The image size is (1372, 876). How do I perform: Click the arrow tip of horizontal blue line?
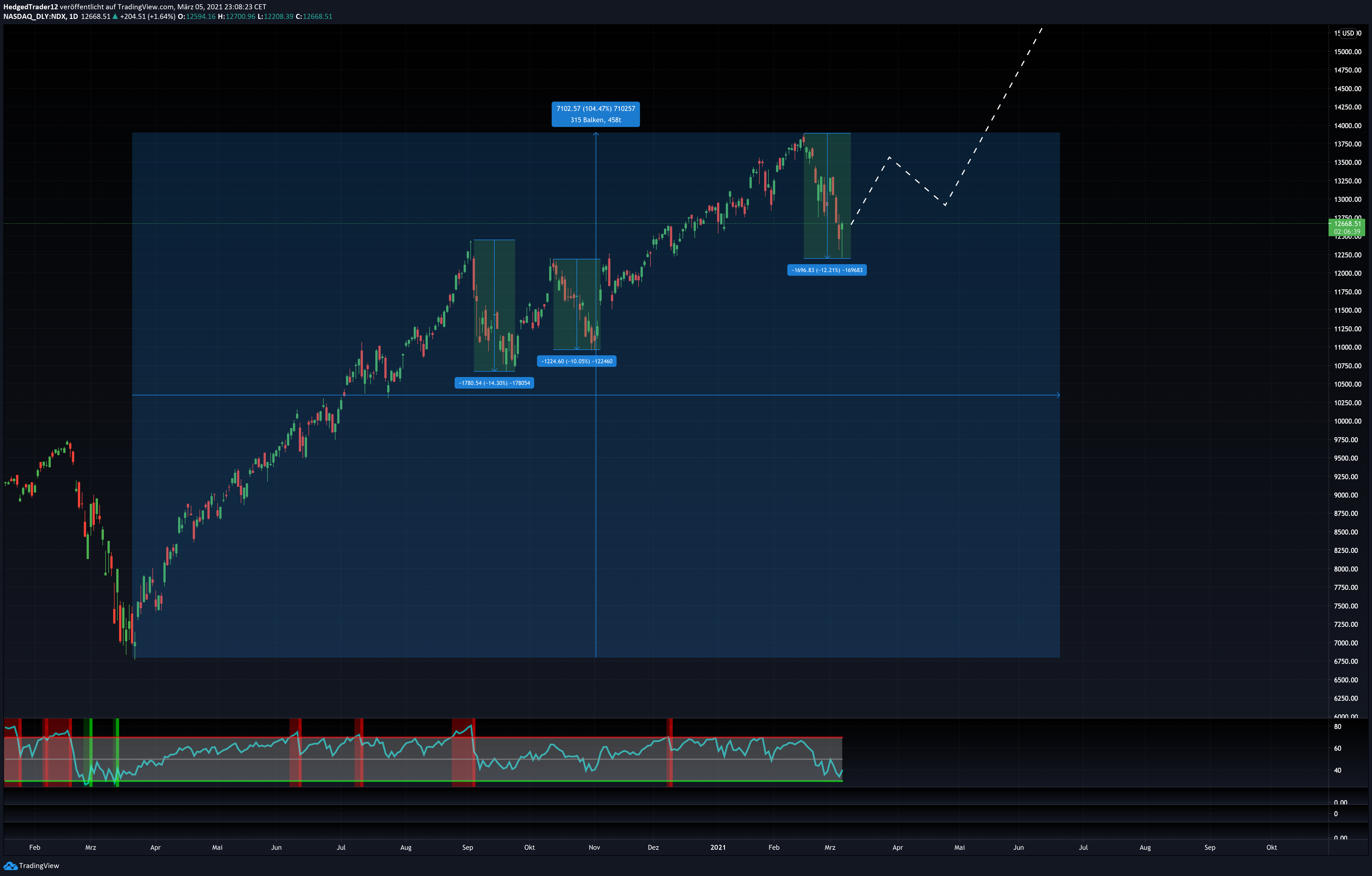coord(1058,395)
